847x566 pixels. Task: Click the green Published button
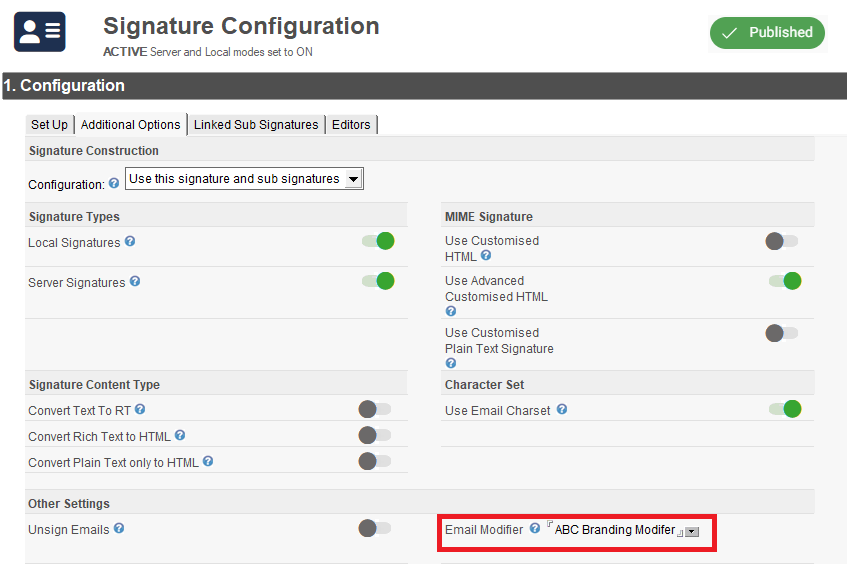[767, 33]
